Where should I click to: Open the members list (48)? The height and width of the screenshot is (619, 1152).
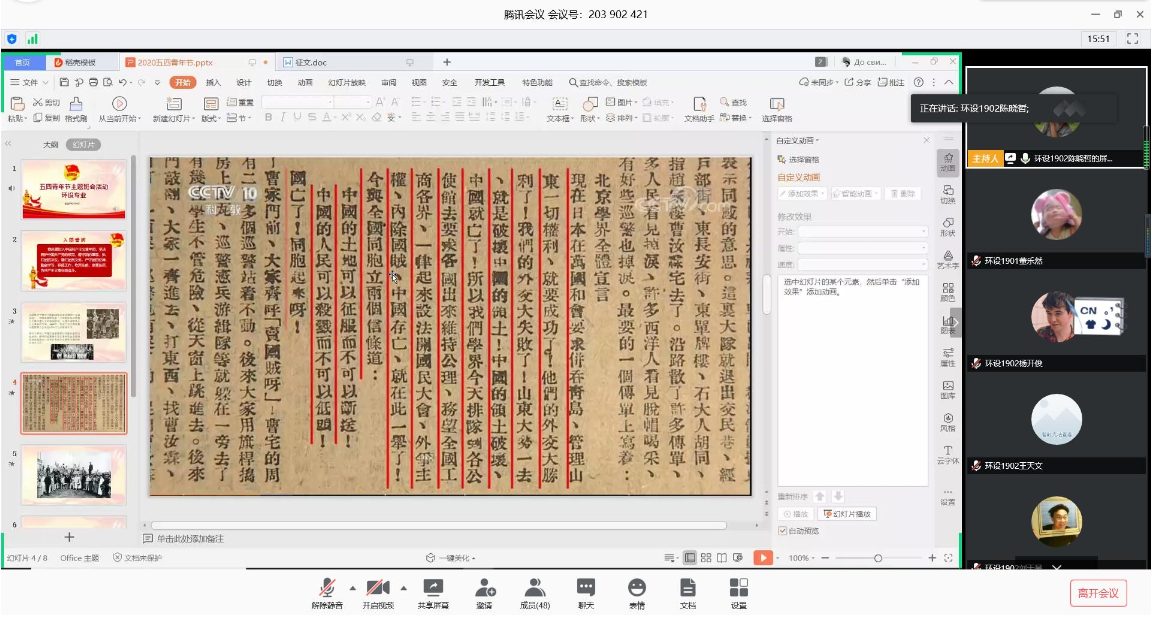pos(535,591)
